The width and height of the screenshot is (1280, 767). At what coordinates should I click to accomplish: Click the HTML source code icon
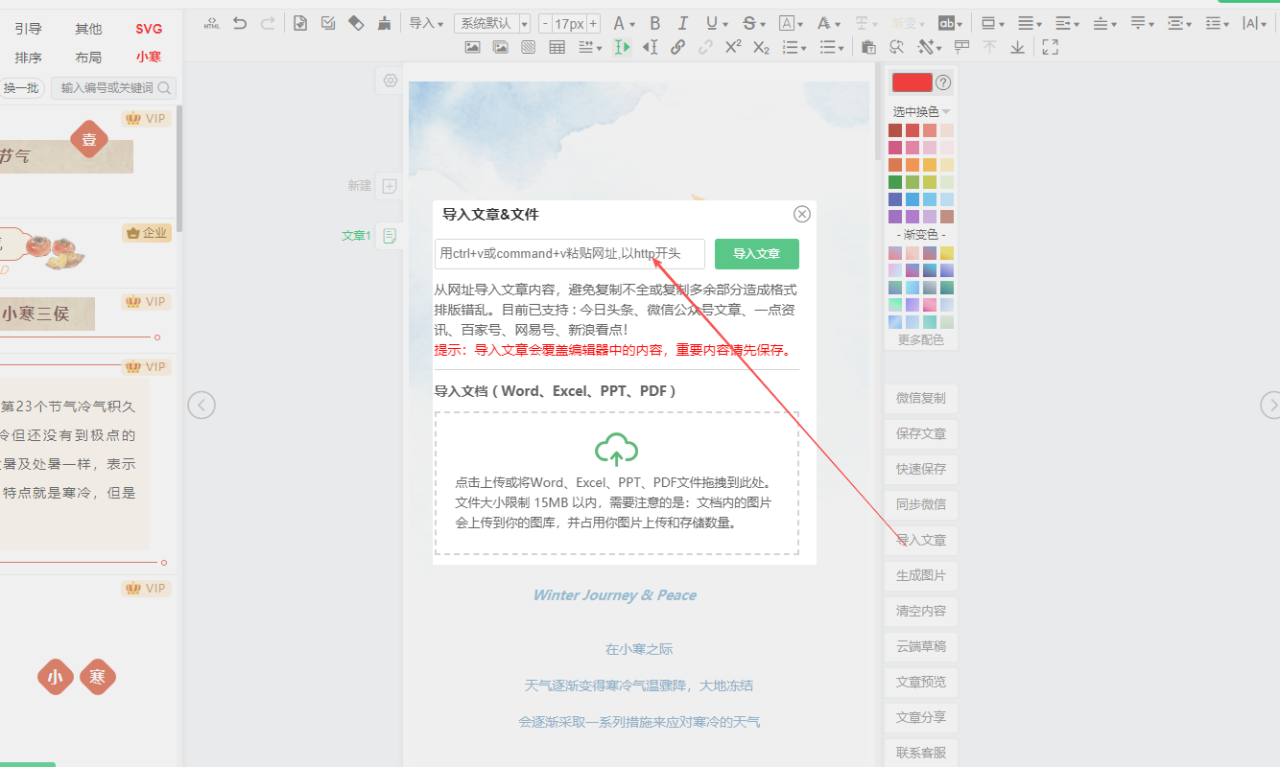(x=212, y=23)
